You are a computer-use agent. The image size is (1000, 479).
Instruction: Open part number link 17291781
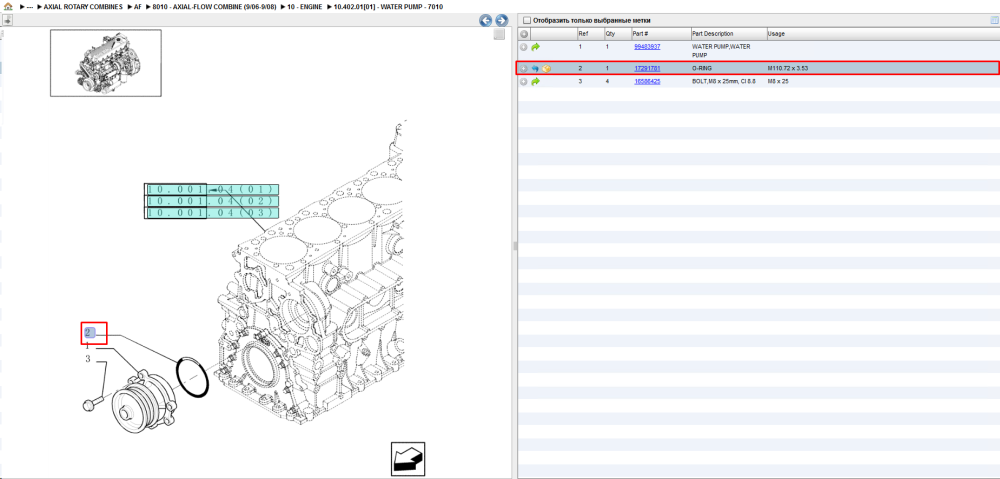click(647, 68)
